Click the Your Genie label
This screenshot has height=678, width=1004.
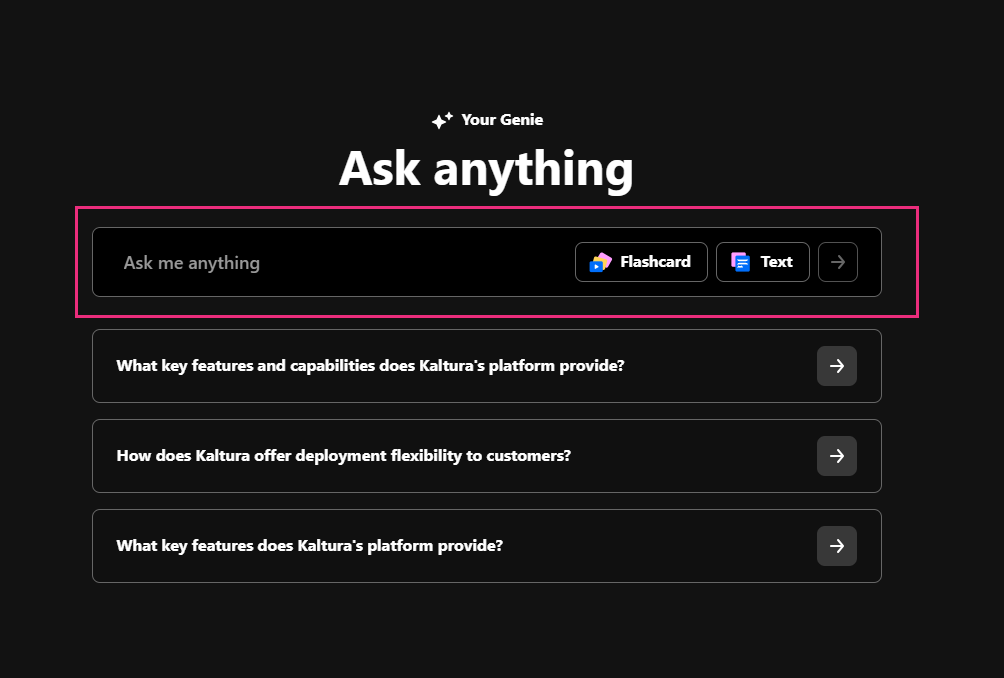[x=502, y=120]
